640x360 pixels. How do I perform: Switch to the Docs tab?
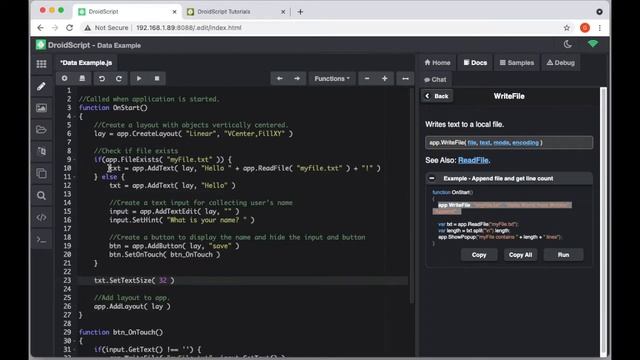coord(475,62)
